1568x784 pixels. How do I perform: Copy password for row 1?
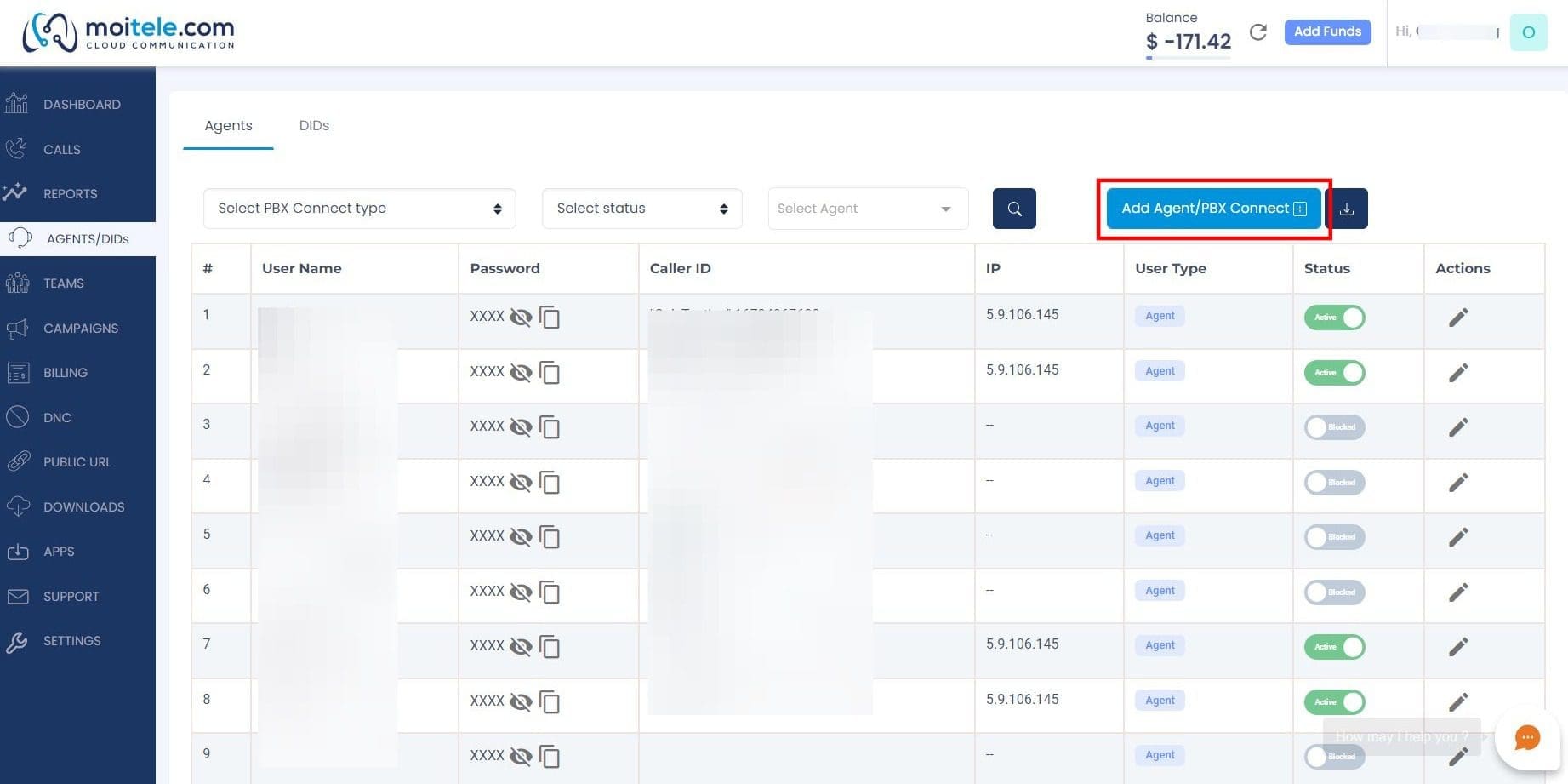coord(550,318)
